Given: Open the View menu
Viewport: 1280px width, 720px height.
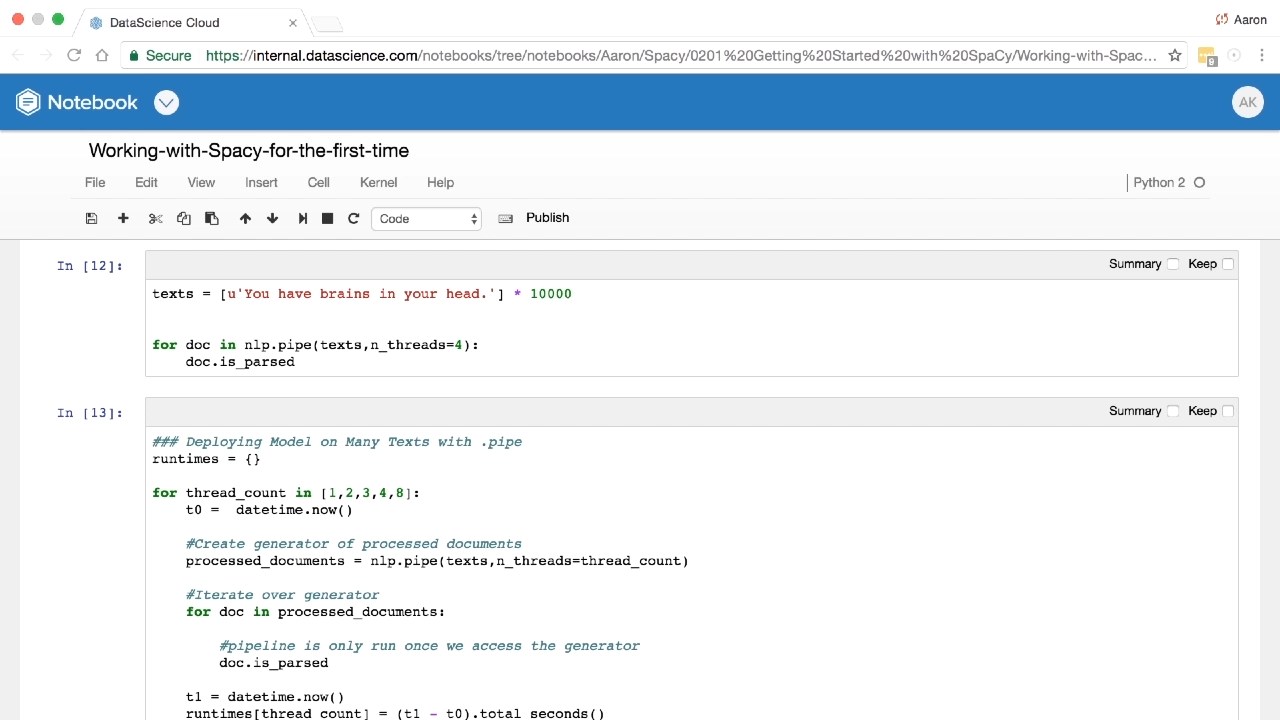Looking at the screenshot, I should 201,182.
